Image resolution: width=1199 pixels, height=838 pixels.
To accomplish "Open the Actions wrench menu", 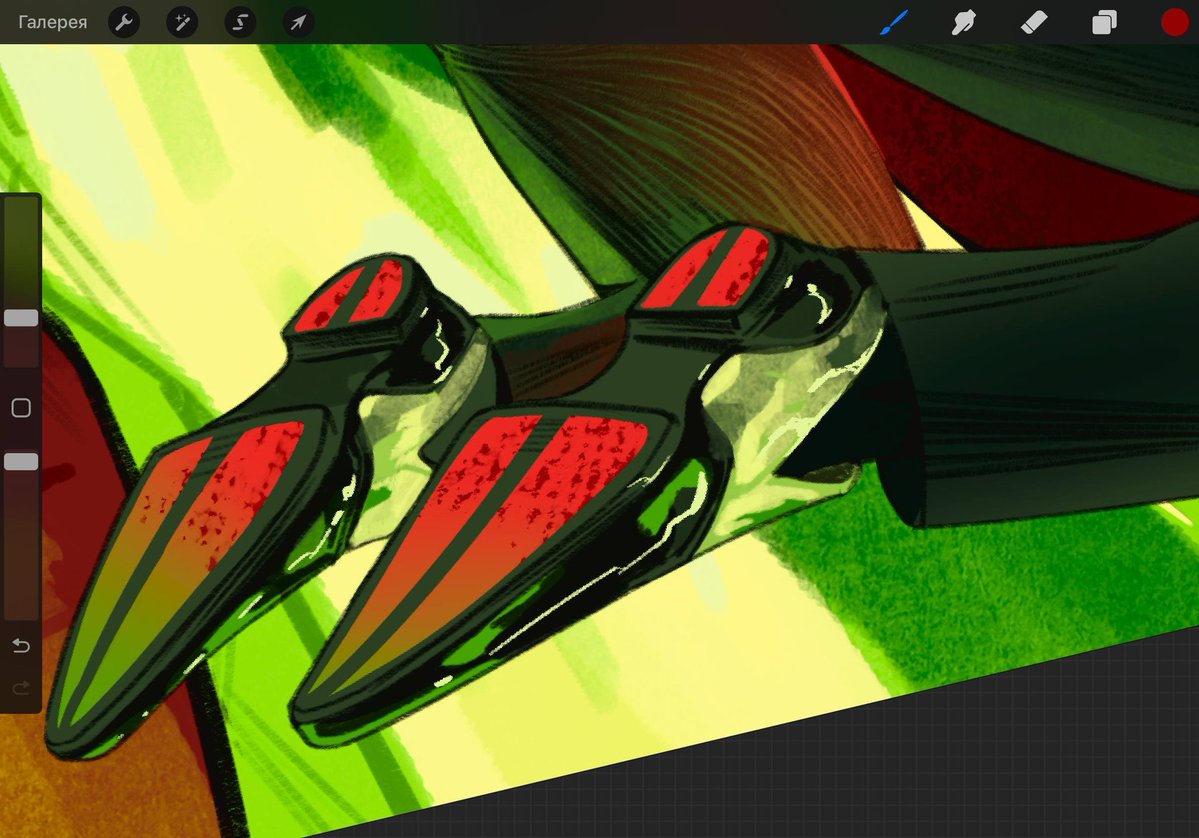I will (x=124, y=22).
